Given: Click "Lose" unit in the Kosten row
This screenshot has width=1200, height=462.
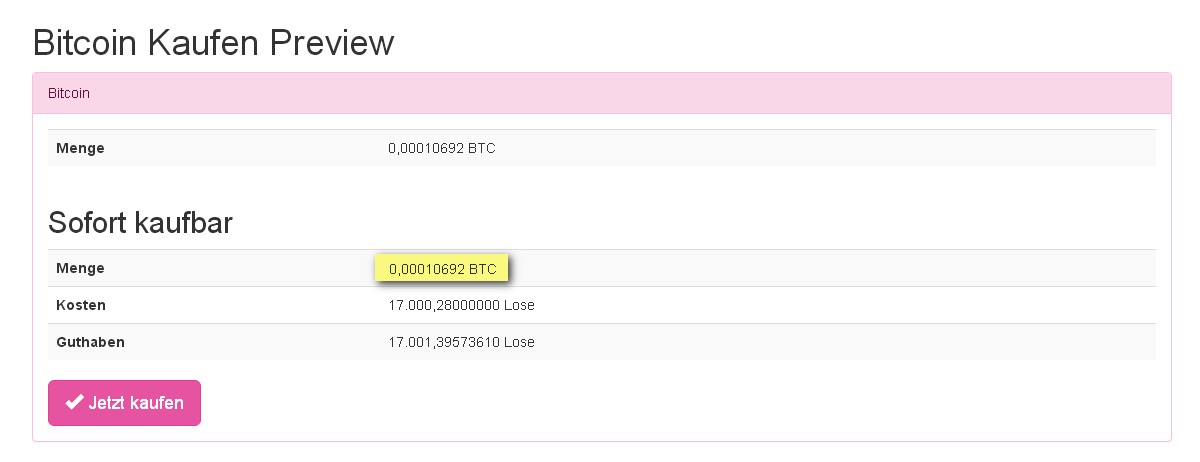Looking at the screenshot, I should (519, 305).
